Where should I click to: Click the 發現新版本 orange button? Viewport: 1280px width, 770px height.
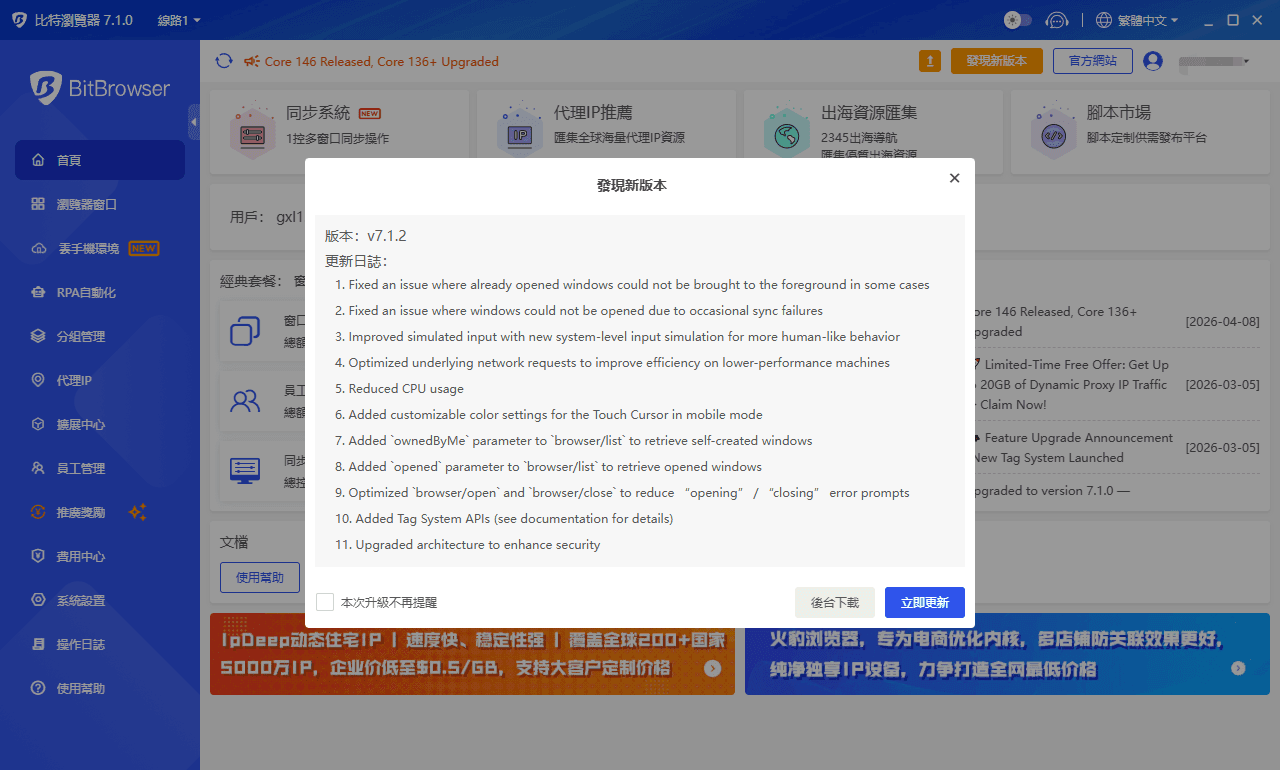996,61
